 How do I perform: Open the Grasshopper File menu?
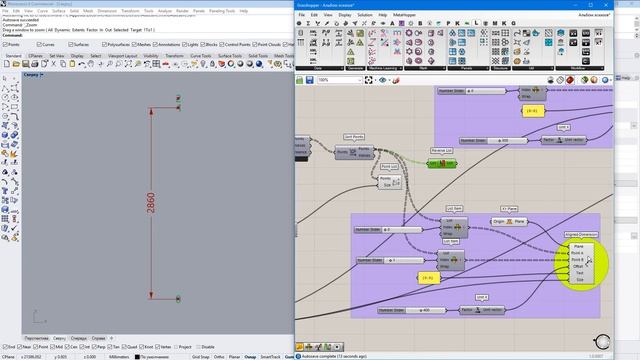302,15
